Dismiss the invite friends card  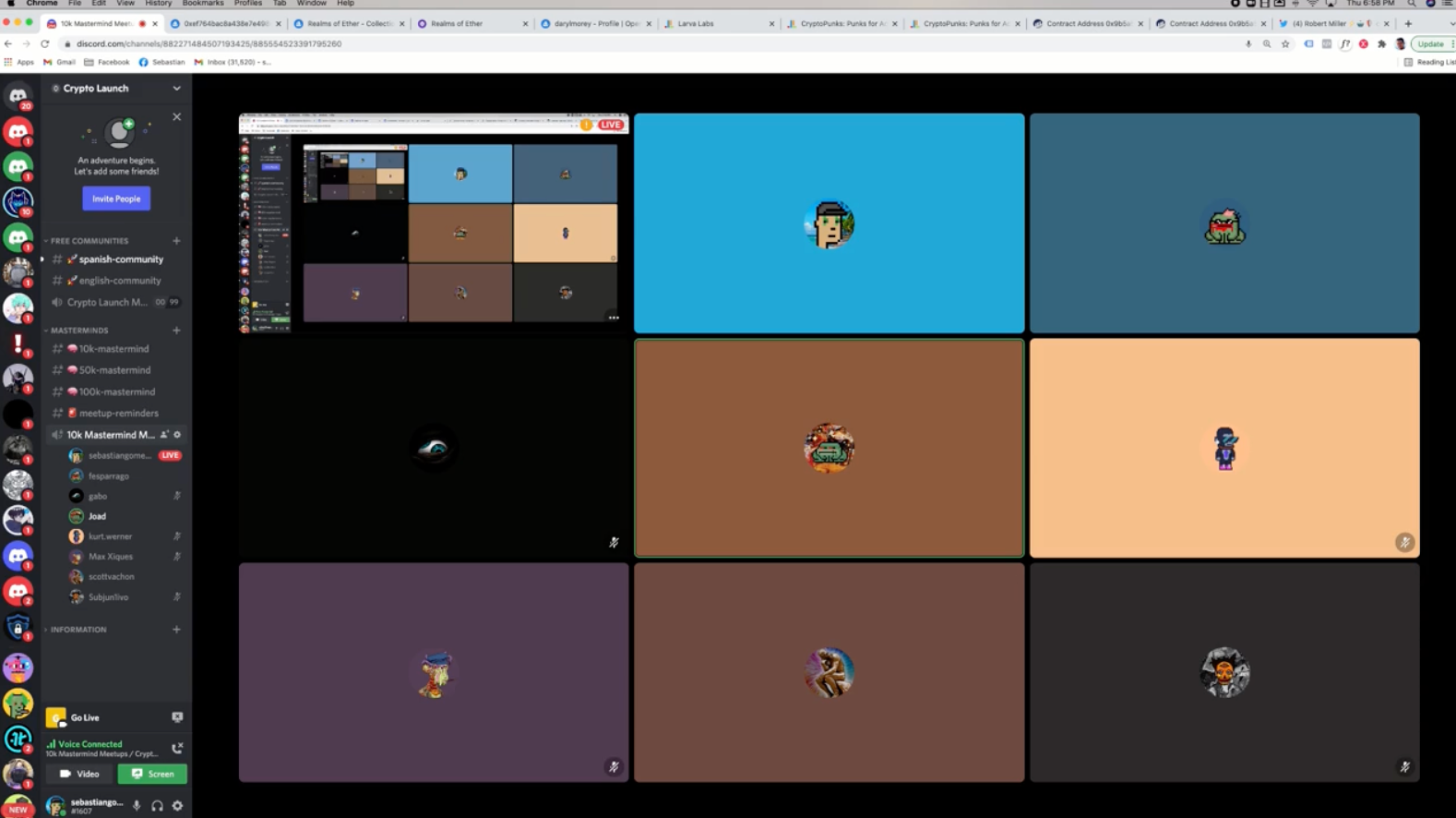point(177,117)
